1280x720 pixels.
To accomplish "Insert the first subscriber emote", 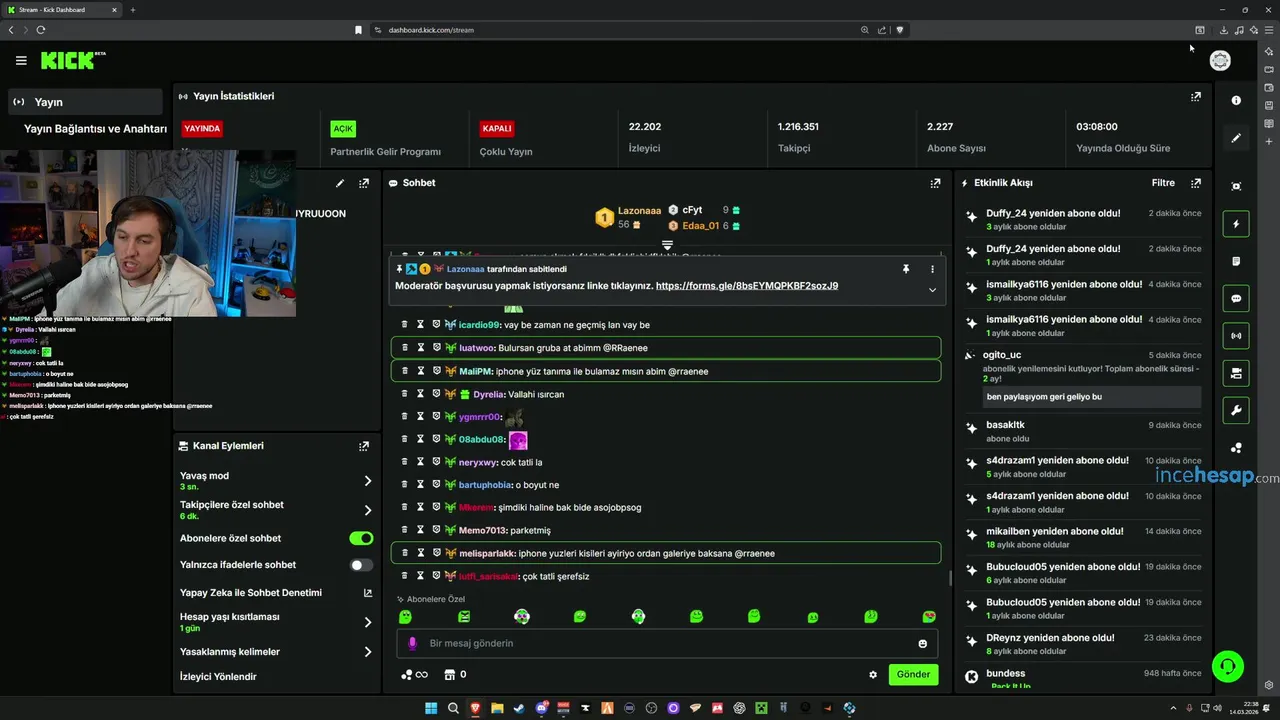I will tap(405, 617).
